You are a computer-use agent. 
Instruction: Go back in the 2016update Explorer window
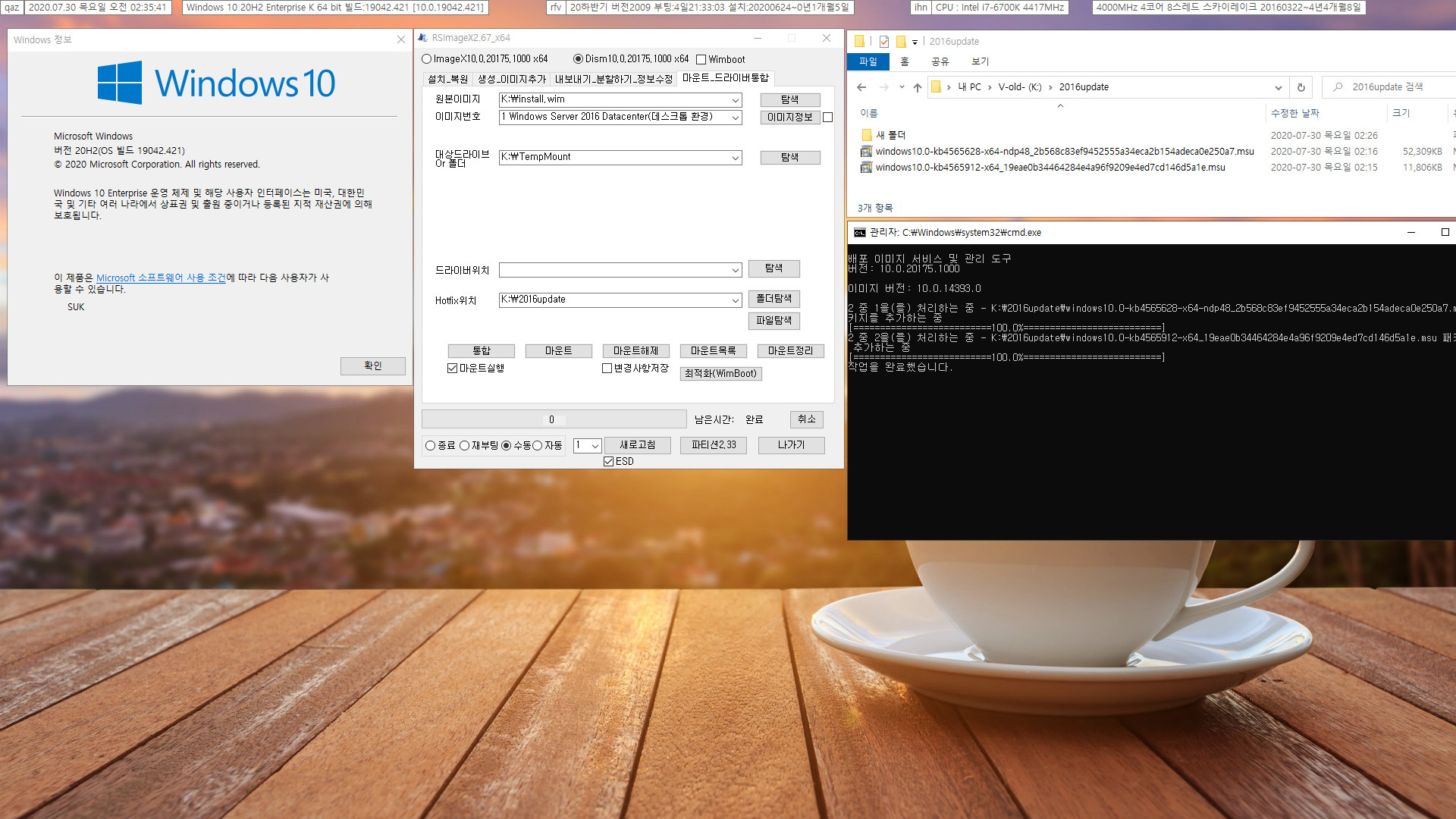861,87
